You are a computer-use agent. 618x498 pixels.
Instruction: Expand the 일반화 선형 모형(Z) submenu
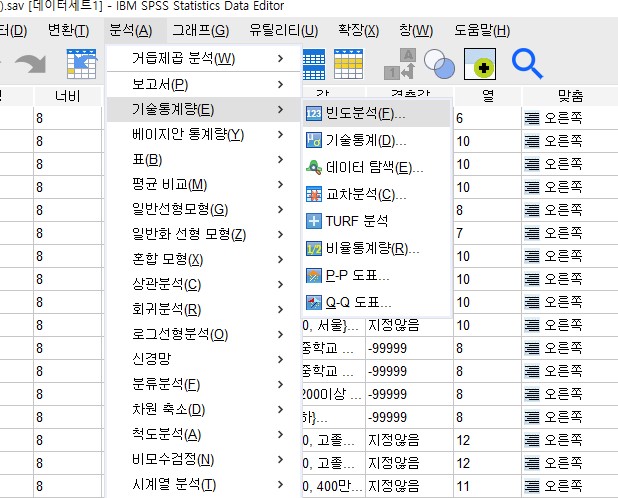204,235
